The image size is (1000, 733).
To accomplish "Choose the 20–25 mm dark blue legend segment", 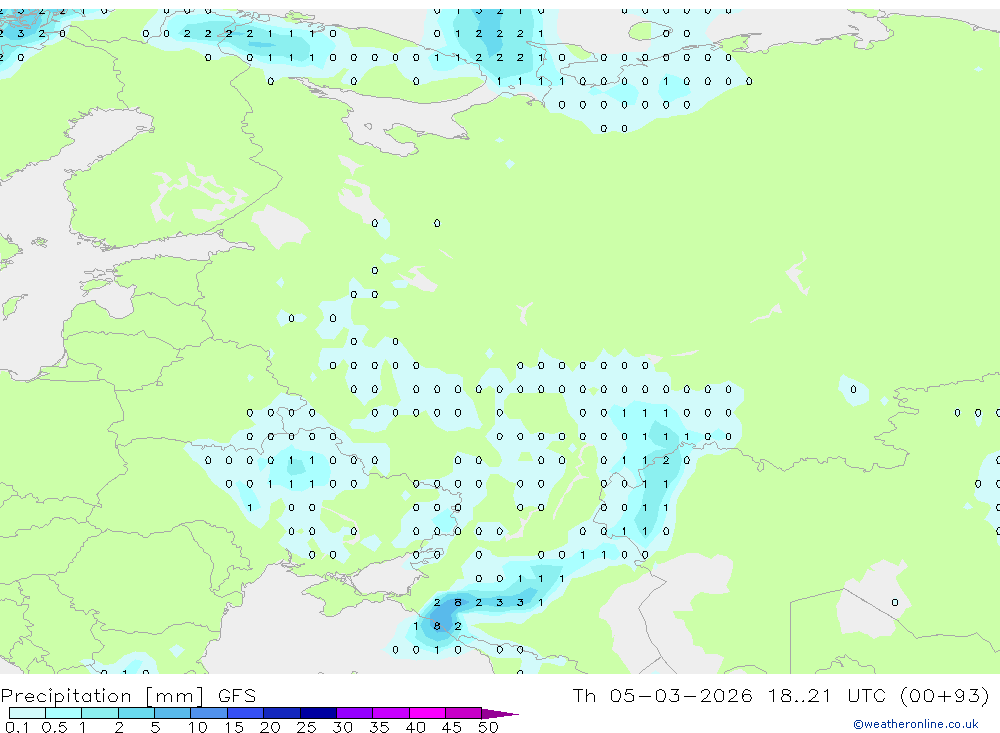I will pyautogui.click(x=282, y=713).
